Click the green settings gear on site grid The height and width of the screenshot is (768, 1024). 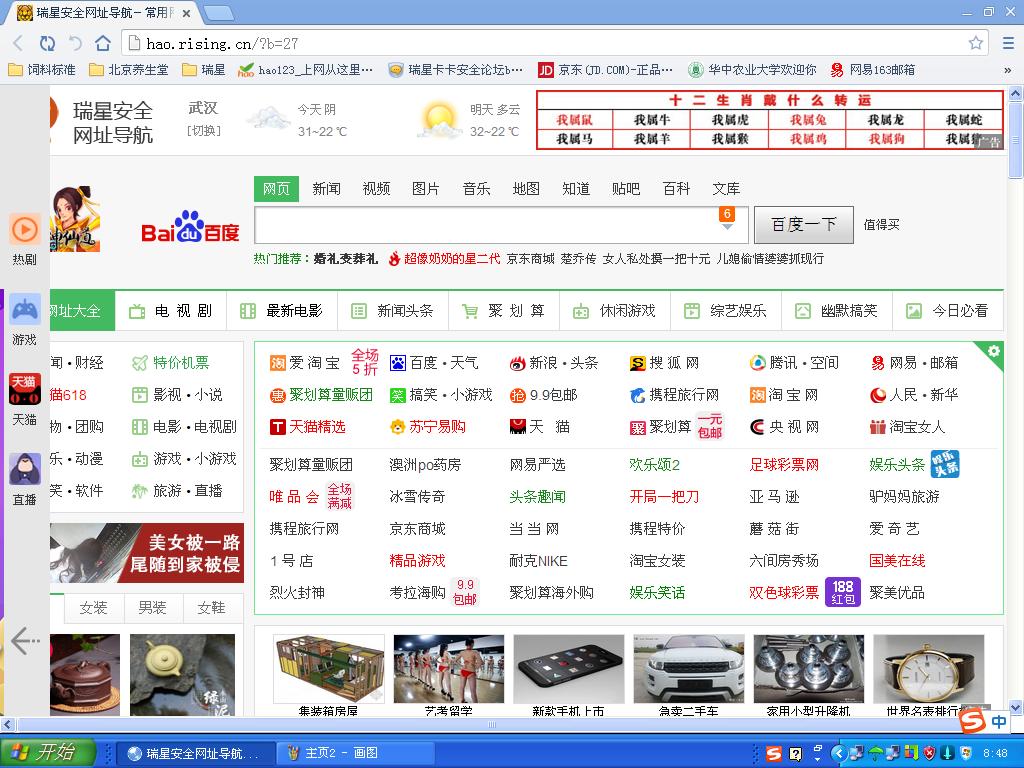(x=993, y=351)
